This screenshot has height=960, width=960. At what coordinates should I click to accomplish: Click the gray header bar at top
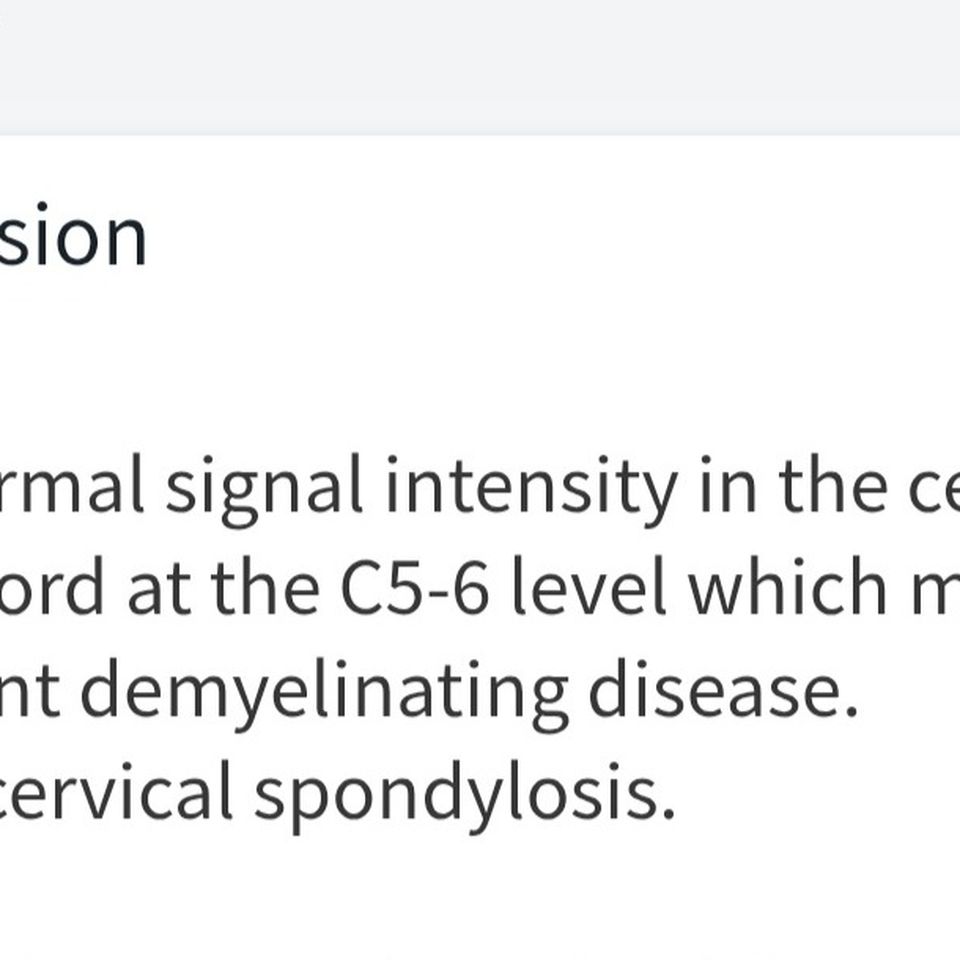point(480,67)
